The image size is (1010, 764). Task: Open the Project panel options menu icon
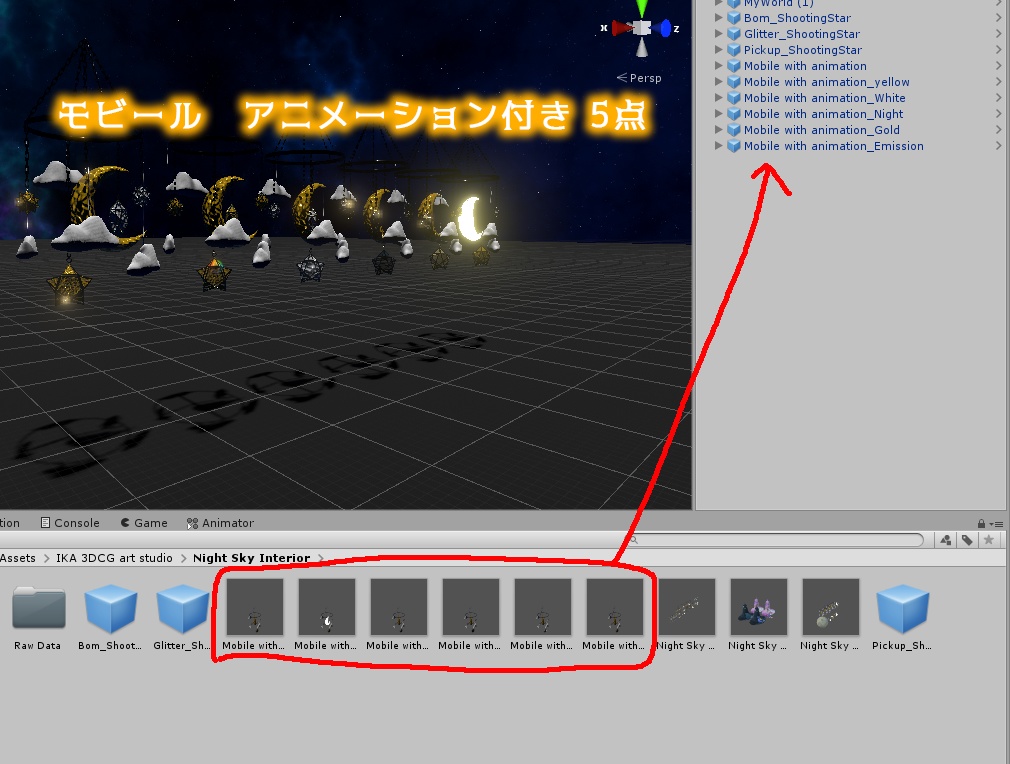[x=998, y=522]
